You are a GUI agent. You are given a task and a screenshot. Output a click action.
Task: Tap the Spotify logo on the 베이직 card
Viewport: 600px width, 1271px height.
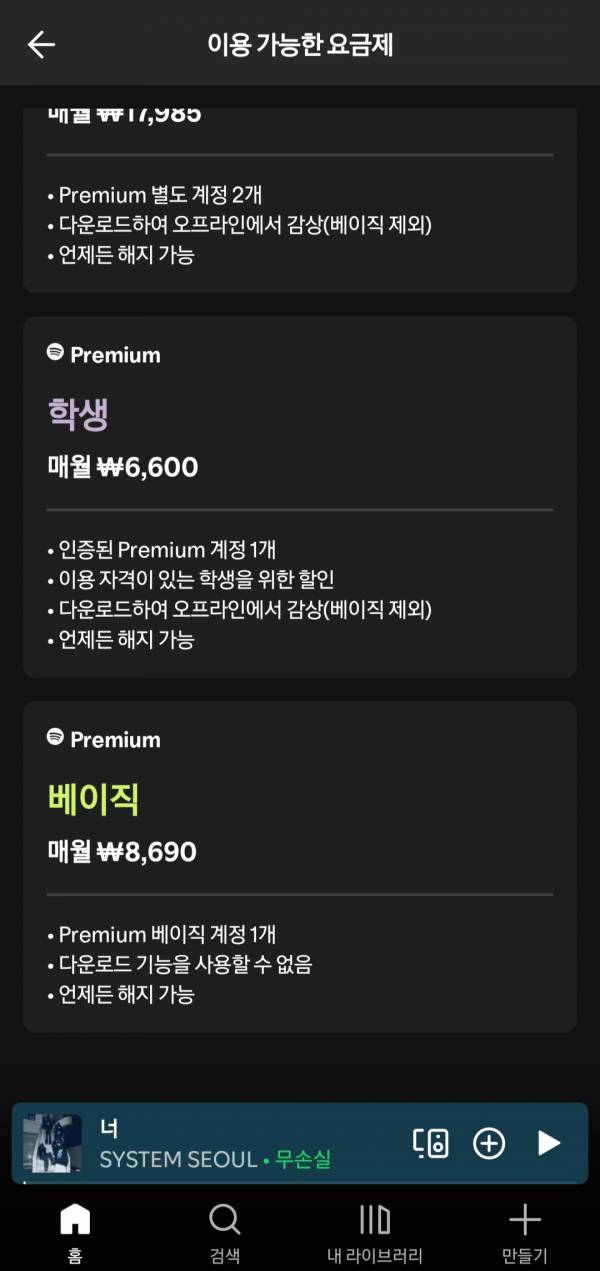tap(56, 738)
